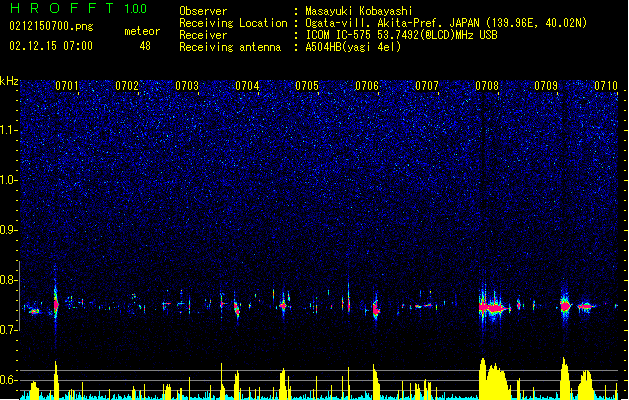
Task: Click the tall meteor echo before 0701
Action: coord(56,305)
